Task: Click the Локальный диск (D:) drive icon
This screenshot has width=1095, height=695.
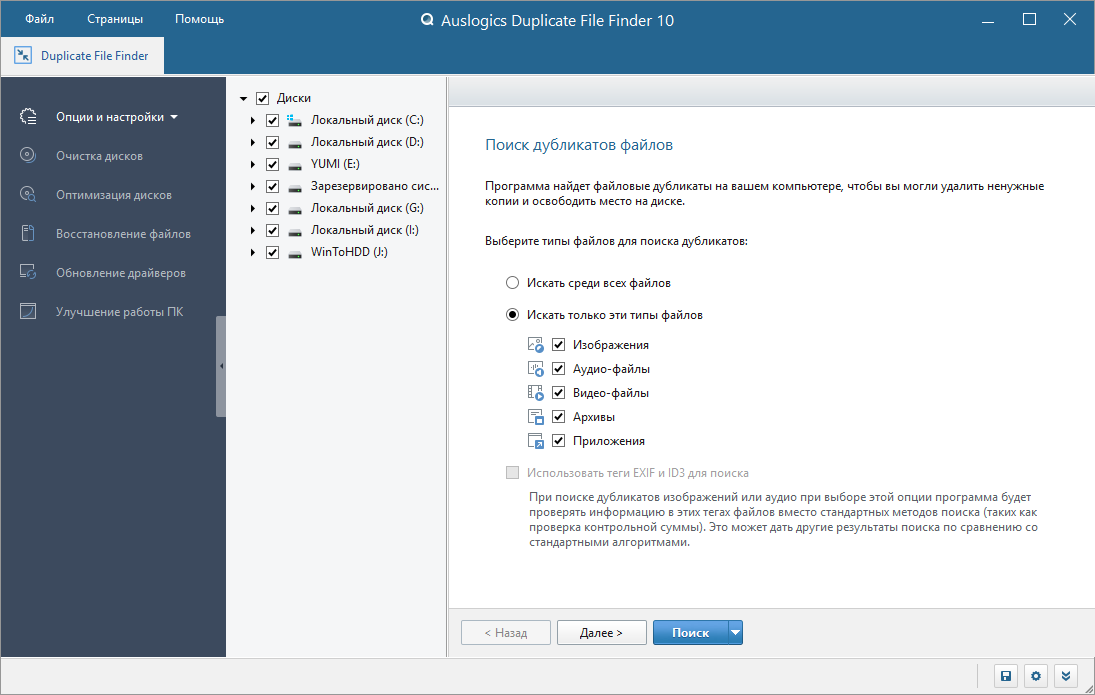Action: 295,142
